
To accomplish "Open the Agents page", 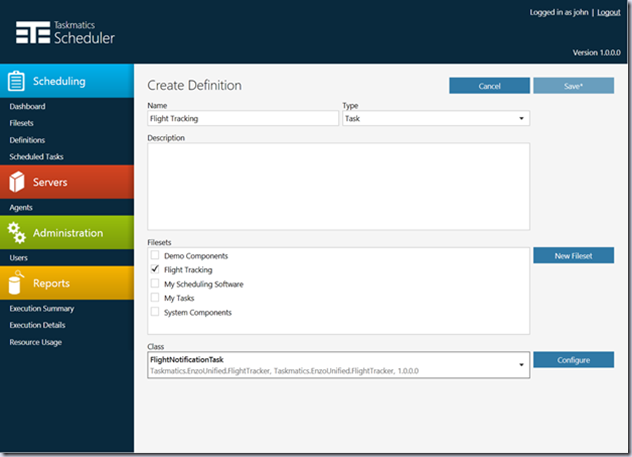I will tap(21, 208).
